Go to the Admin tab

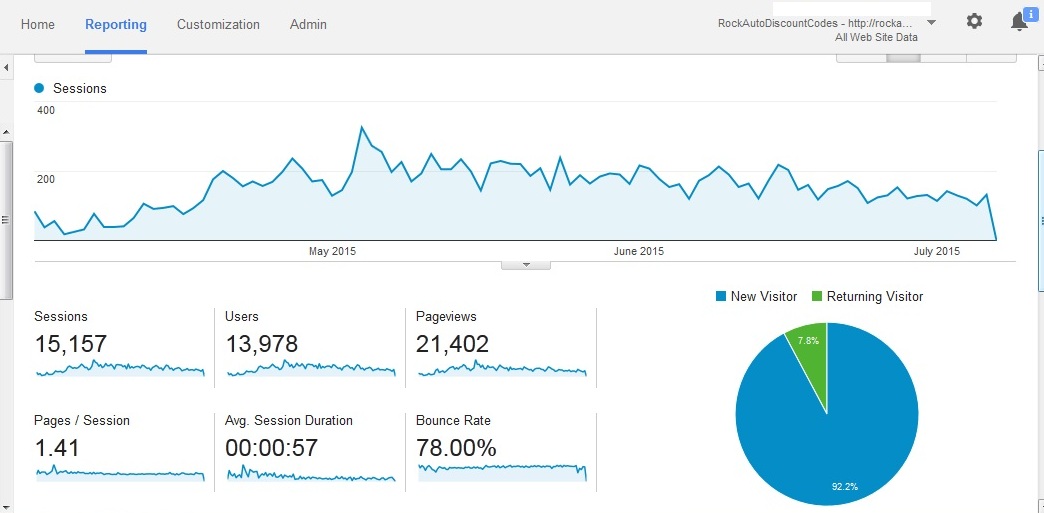click(x=308, y=25)
